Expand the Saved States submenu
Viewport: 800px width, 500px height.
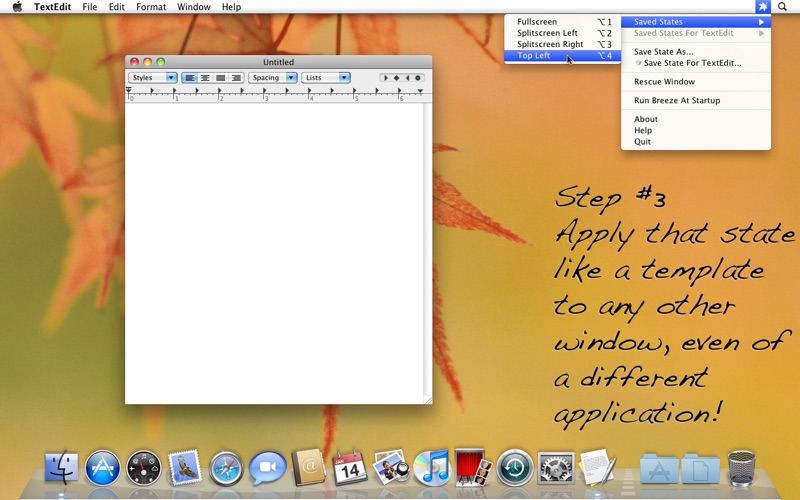point(696,22)
